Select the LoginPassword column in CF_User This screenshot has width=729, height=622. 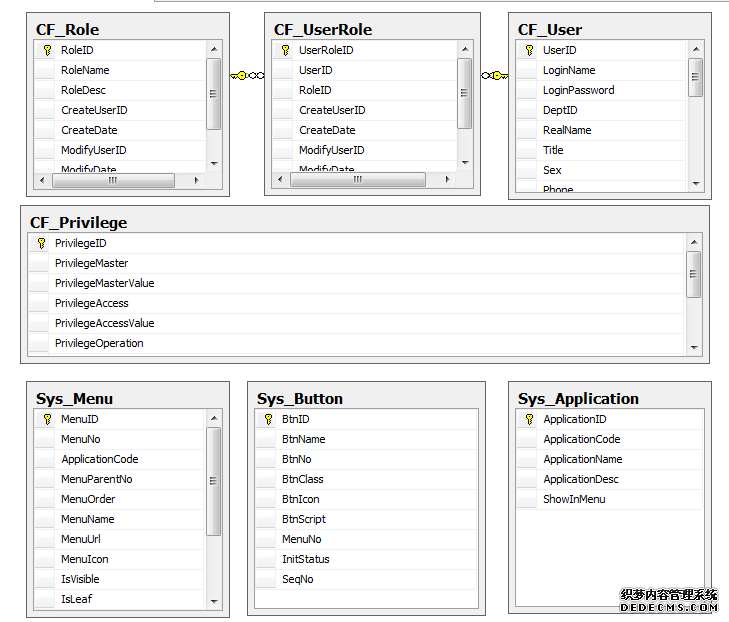tap(579, 90)
